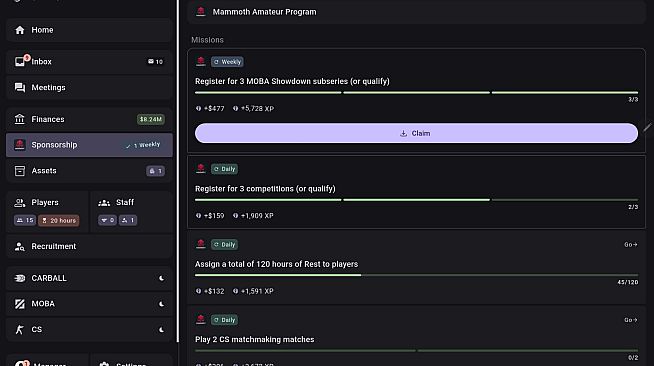
Task: Click the CS running figure icon
Action: click(20, 330)
